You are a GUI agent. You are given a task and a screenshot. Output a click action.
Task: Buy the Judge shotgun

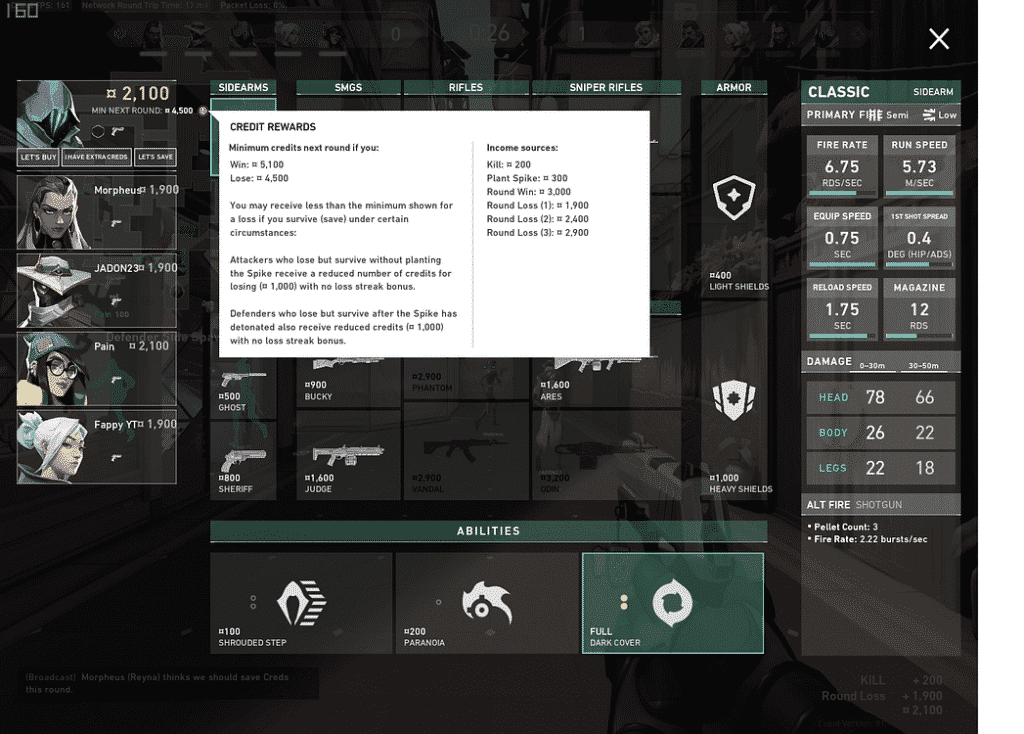point(348,456)
